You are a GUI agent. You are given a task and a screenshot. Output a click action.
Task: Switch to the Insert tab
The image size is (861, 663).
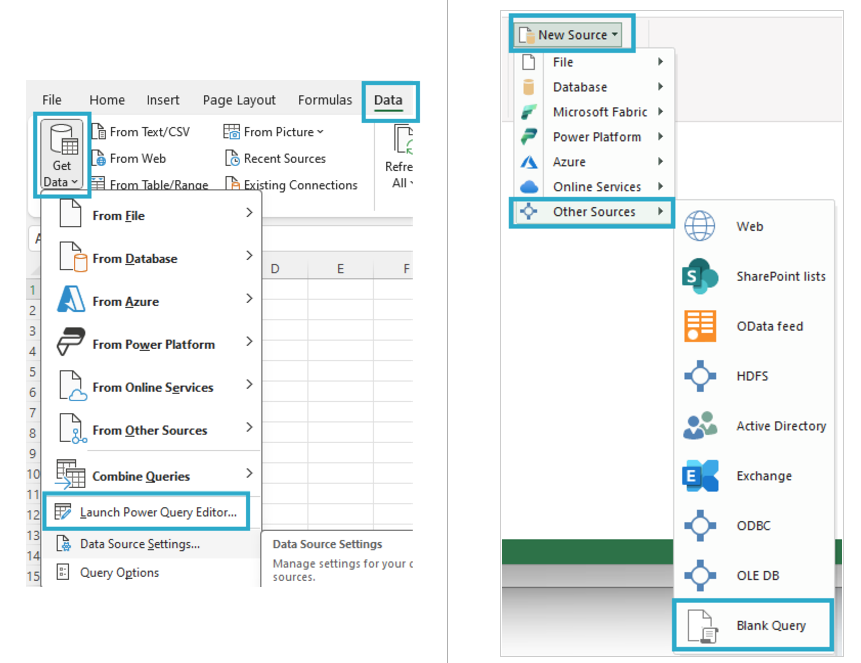163,100
